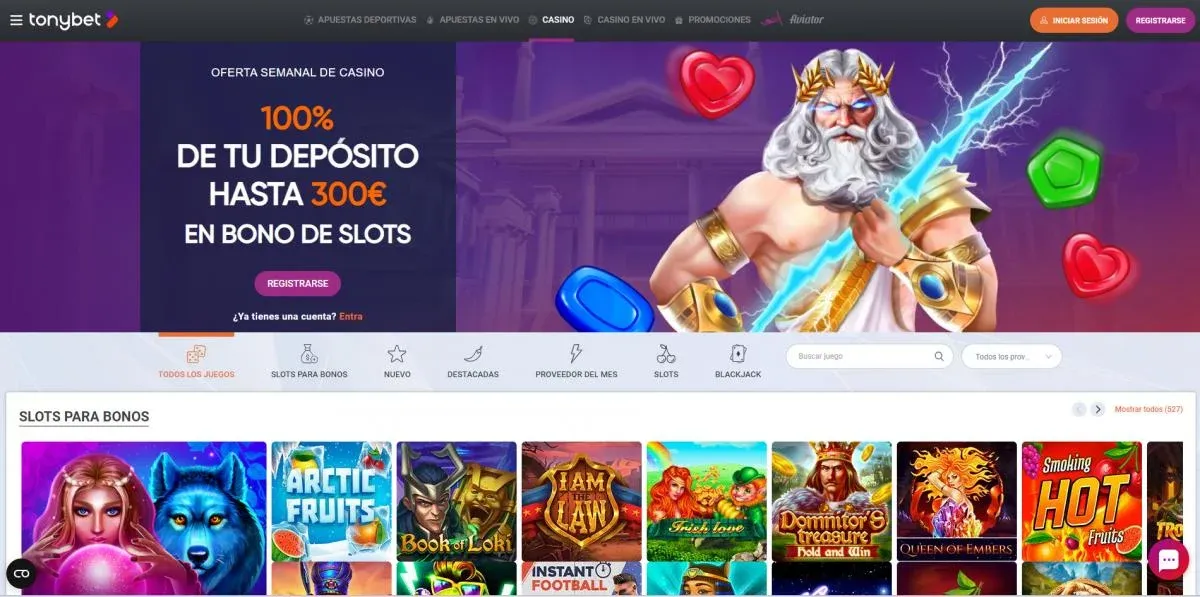Viewport: 1200px width, 597px height.
Task: Select the Todos los Juegos dice icon
Action: [196, 354]
